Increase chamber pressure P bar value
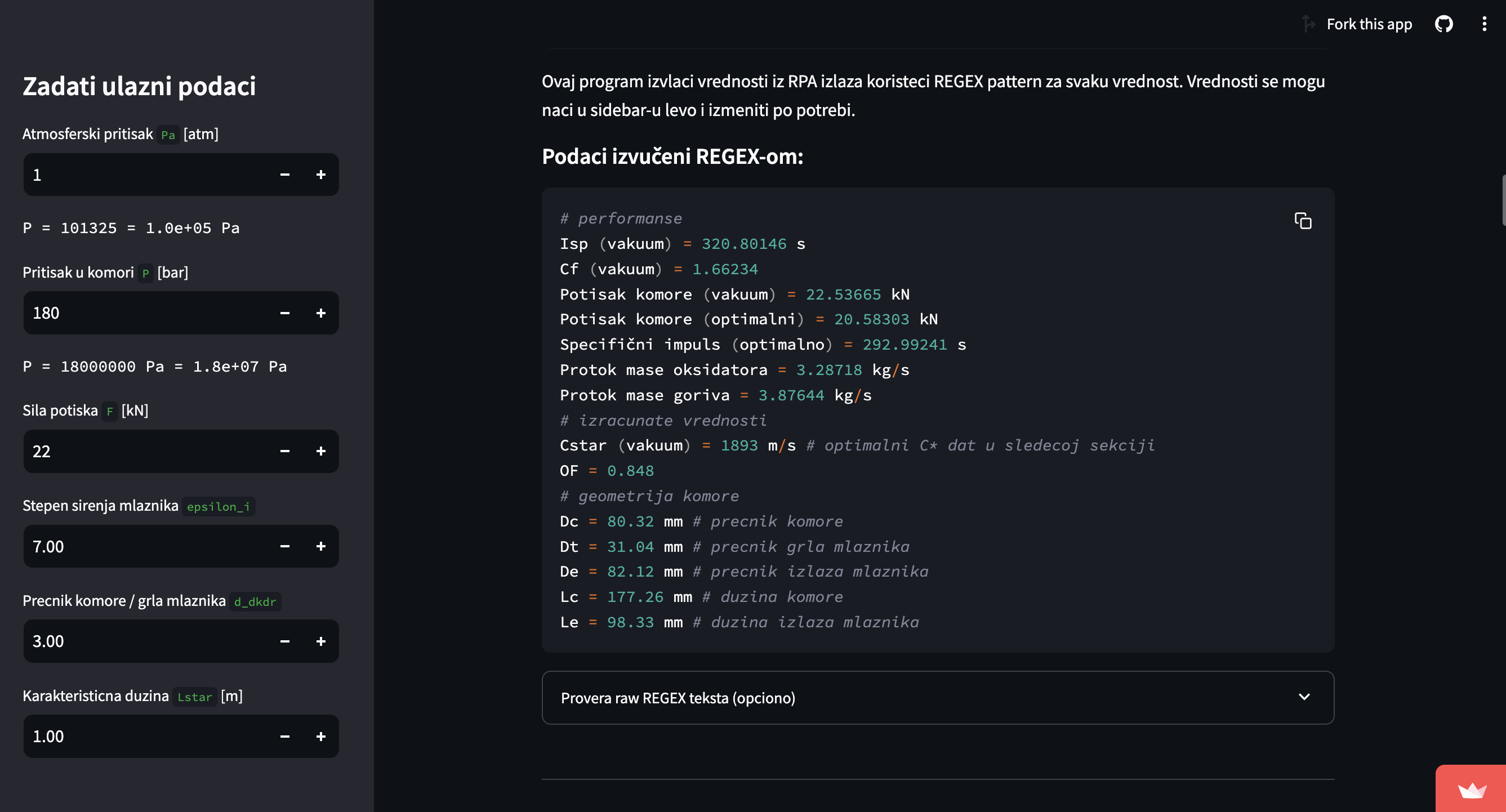 coord(321,313)
